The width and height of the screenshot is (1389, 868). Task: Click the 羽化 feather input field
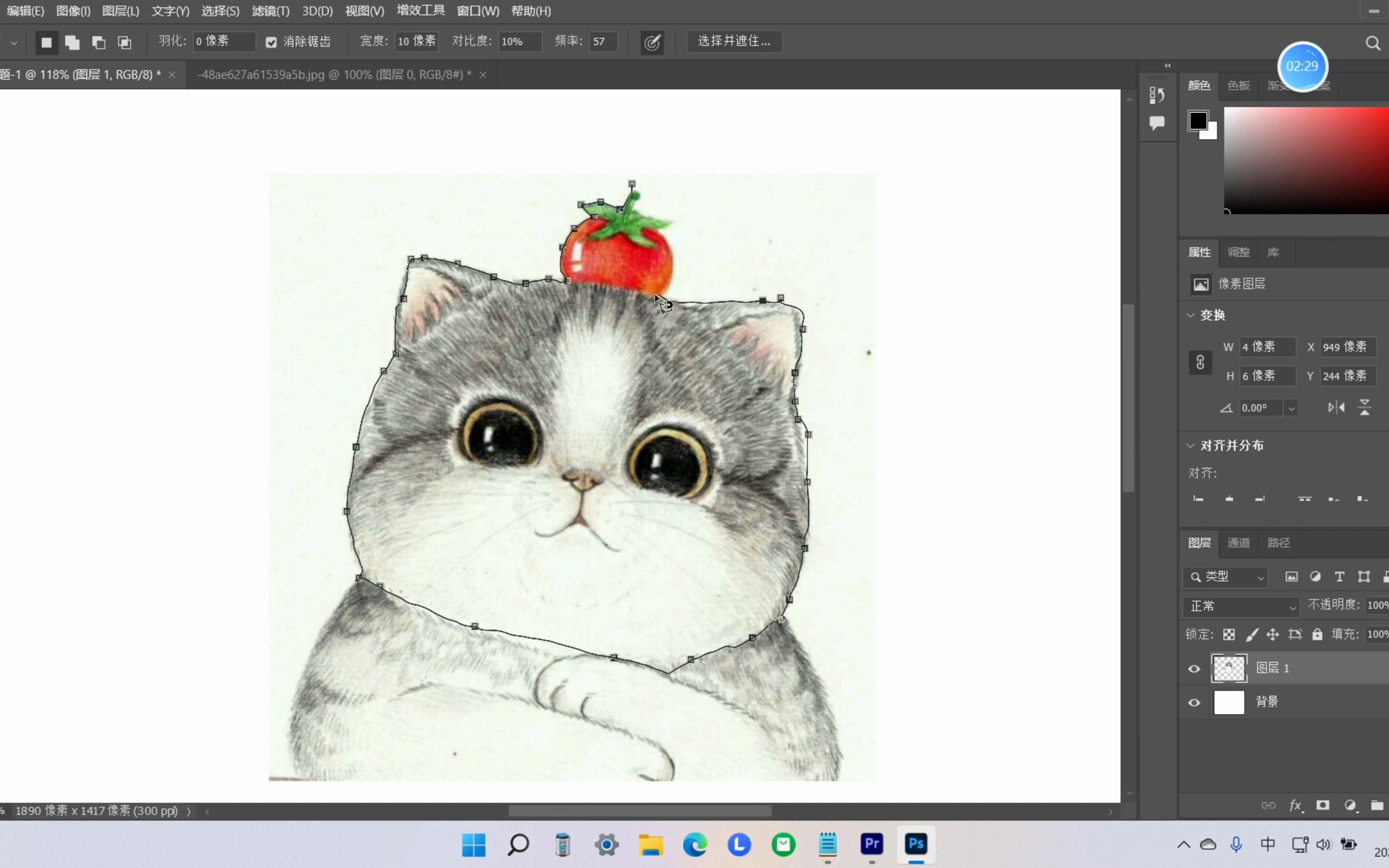tap(224, 41)
